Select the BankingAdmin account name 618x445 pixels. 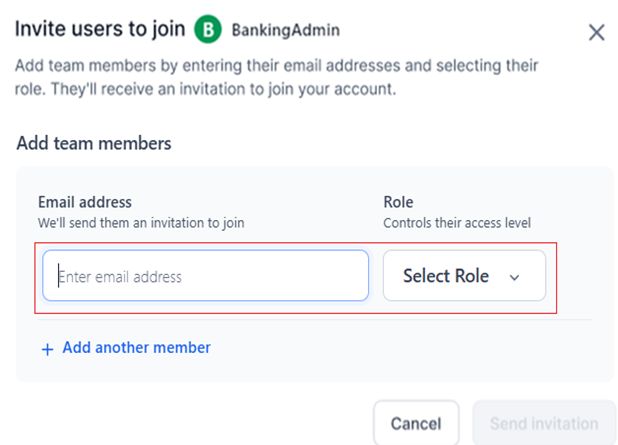point(285,31)
